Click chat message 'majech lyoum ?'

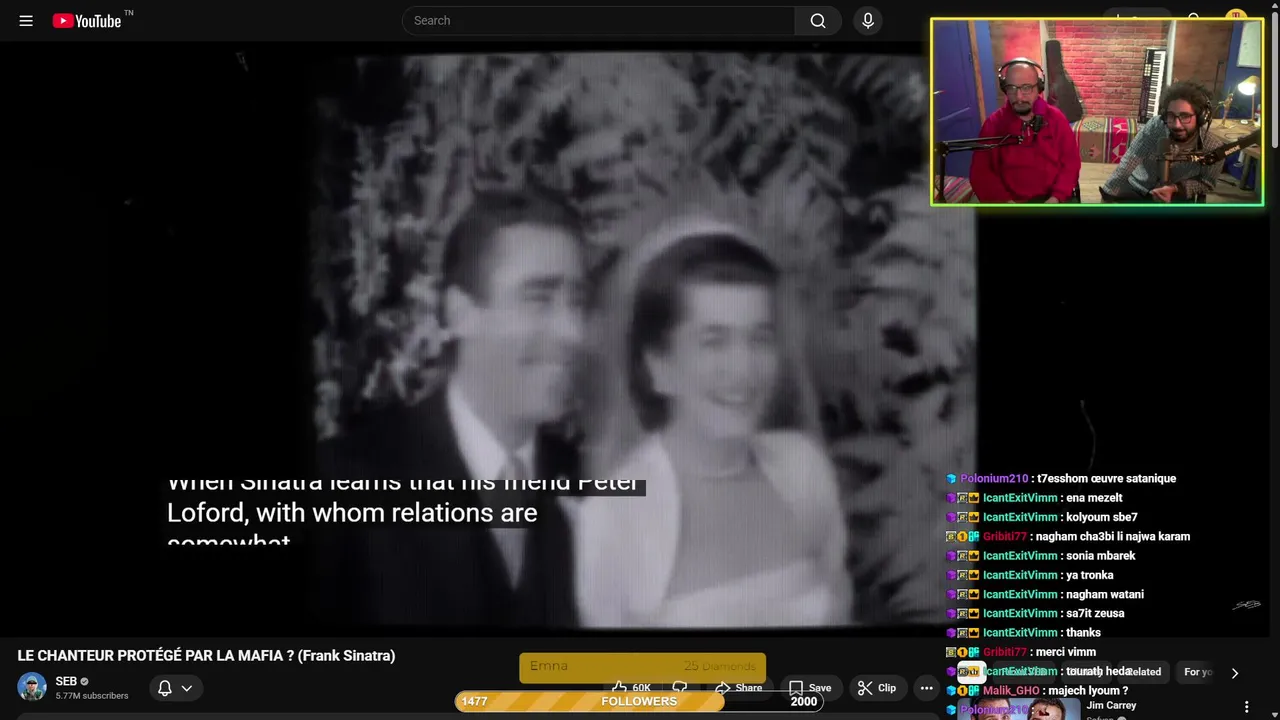[1088, 691]
